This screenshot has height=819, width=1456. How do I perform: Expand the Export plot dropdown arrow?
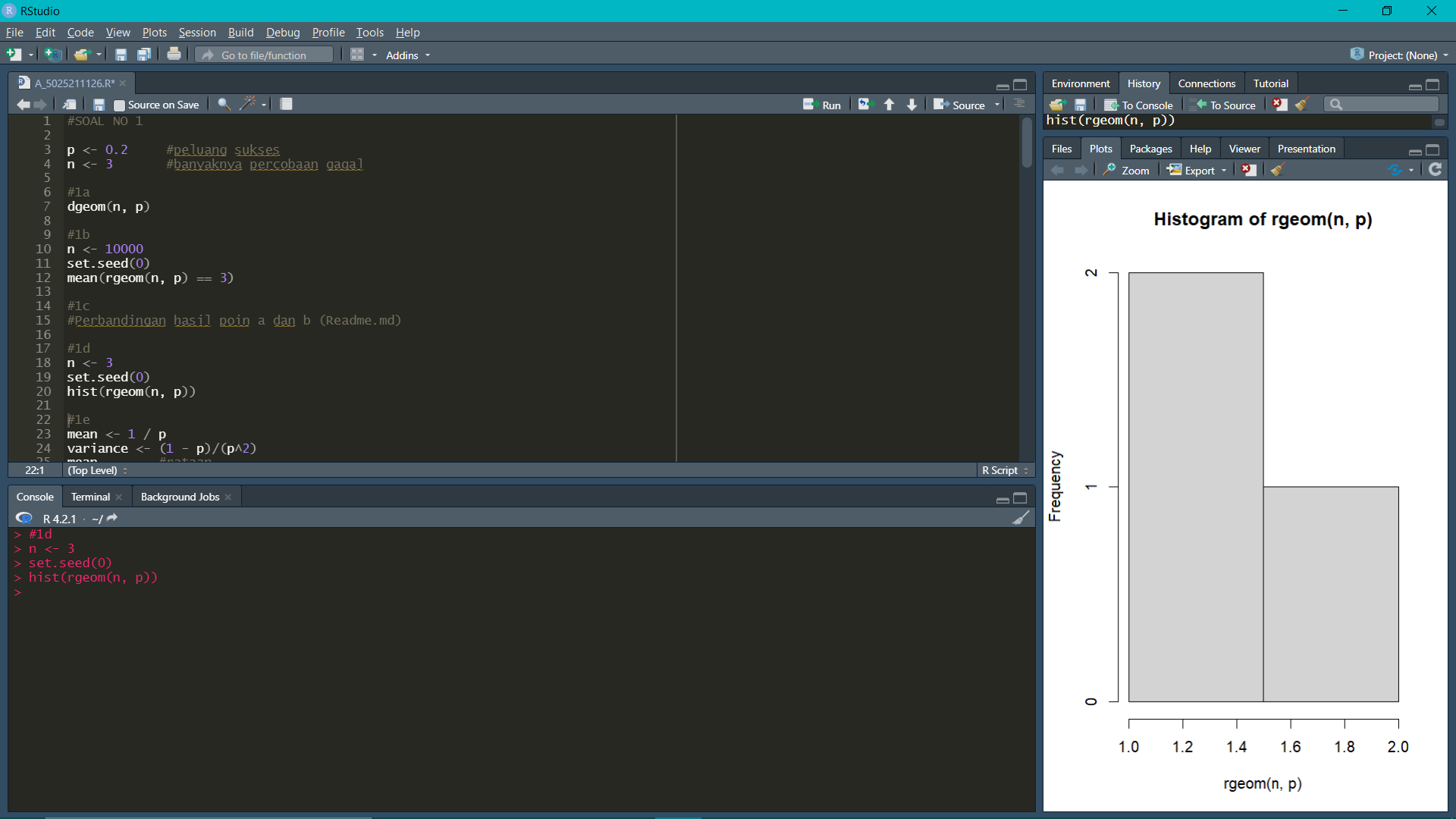(1223, 170)
